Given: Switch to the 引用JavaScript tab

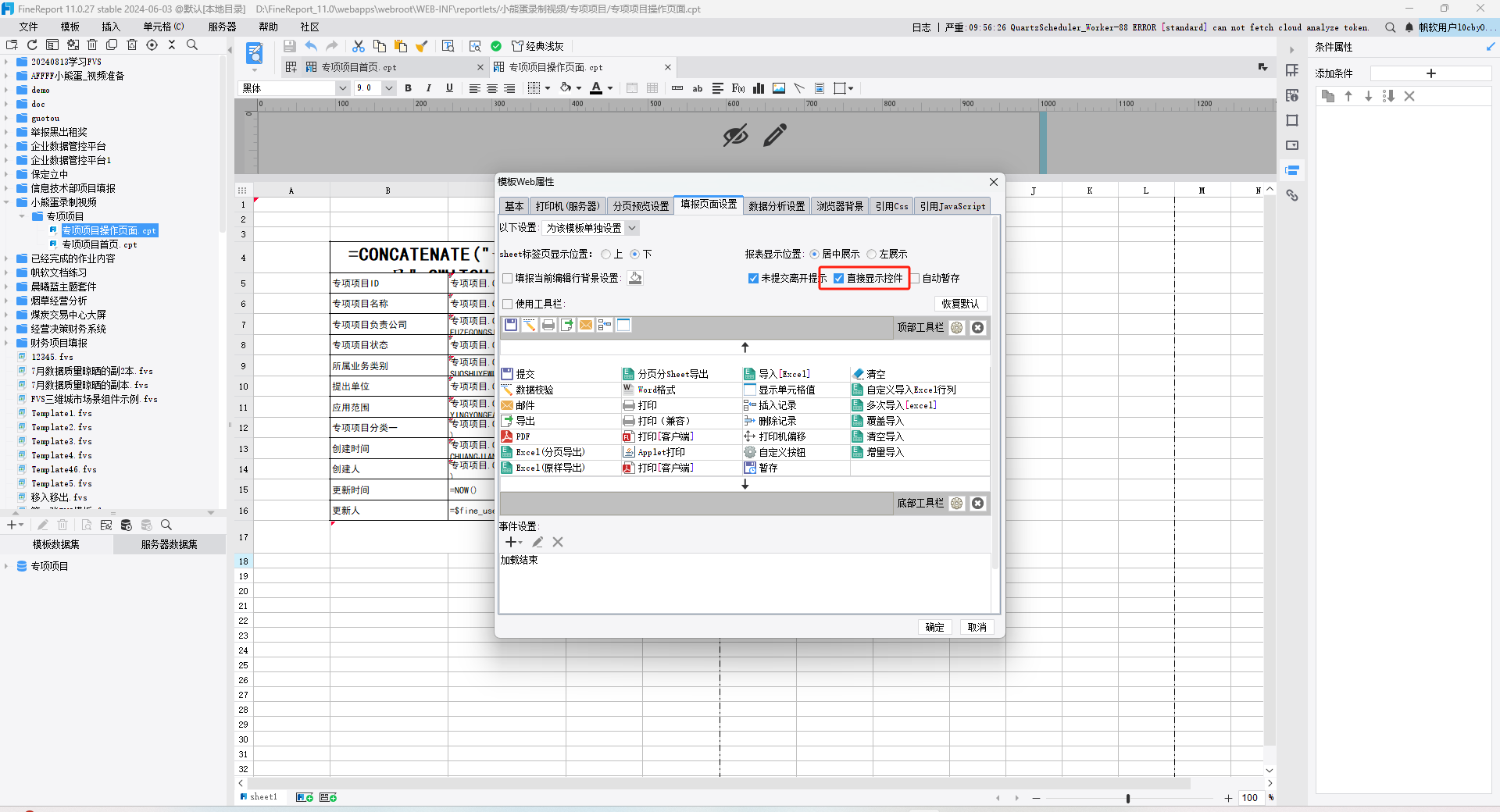Looking at the screenshot, I should [x=952, y=206].
